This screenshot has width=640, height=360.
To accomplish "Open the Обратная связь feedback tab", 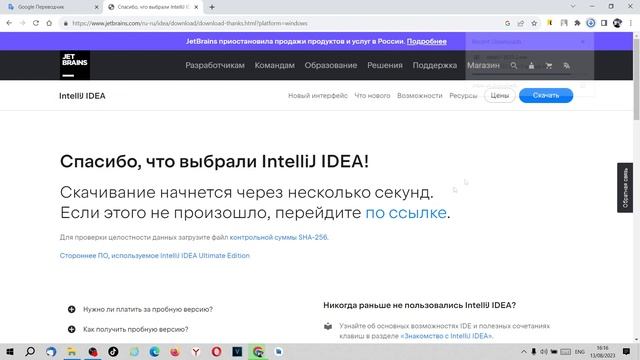I will [625, 188].
